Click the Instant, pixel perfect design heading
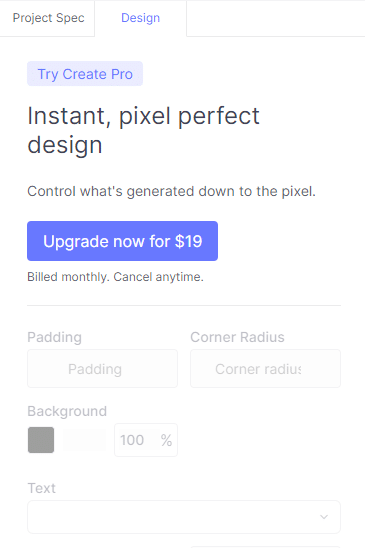 coord(143,130)
